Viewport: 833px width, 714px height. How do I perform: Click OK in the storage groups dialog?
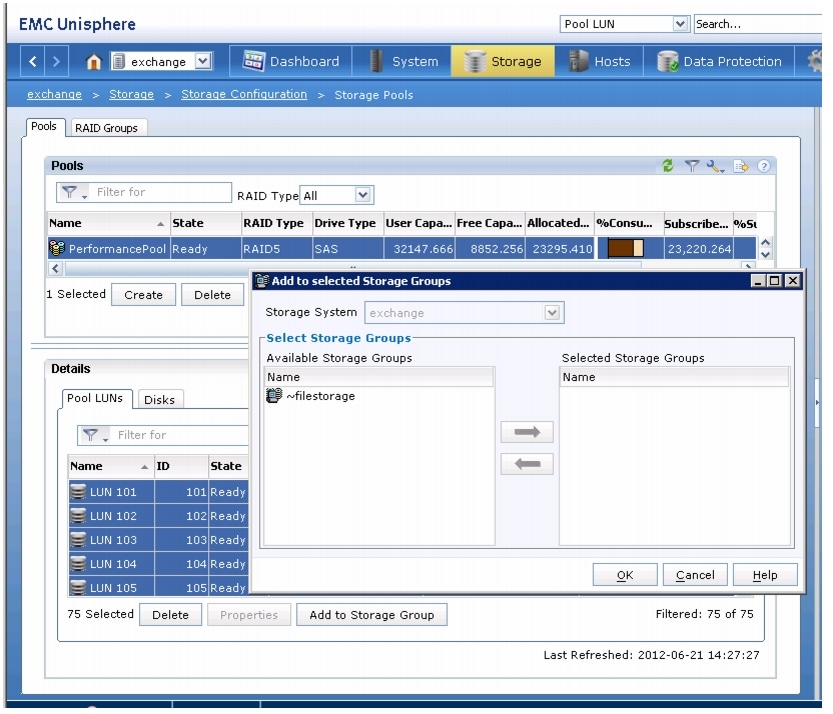[x=625, y=575]
